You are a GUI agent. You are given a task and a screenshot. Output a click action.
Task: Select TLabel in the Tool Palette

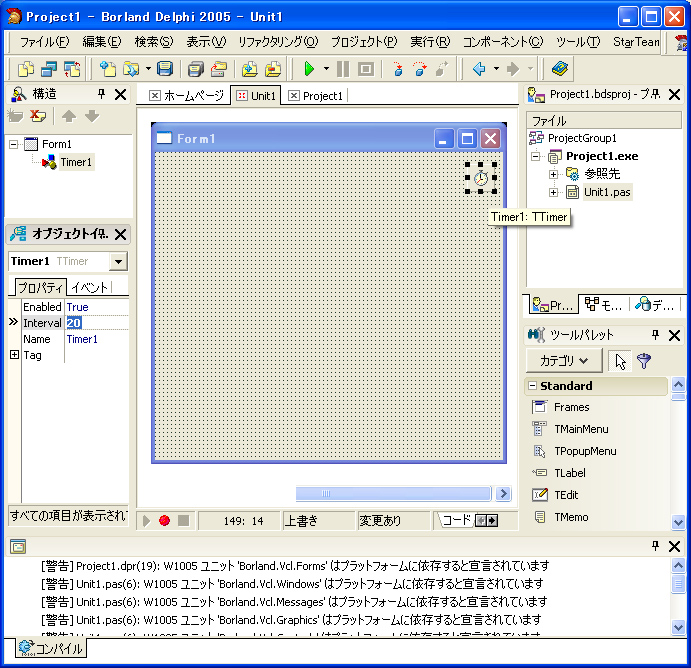pyautogui.click(x=569, y=473)
